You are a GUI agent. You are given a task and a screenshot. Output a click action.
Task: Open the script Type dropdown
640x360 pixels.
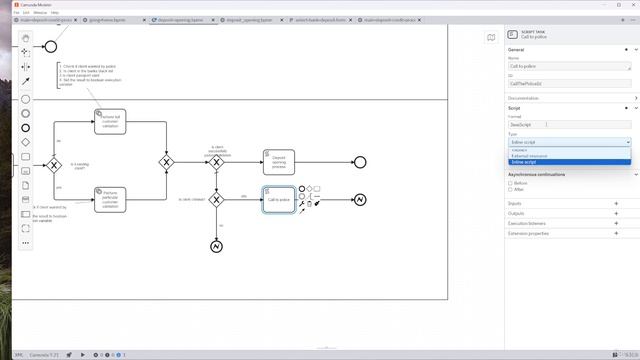(569, 142)
